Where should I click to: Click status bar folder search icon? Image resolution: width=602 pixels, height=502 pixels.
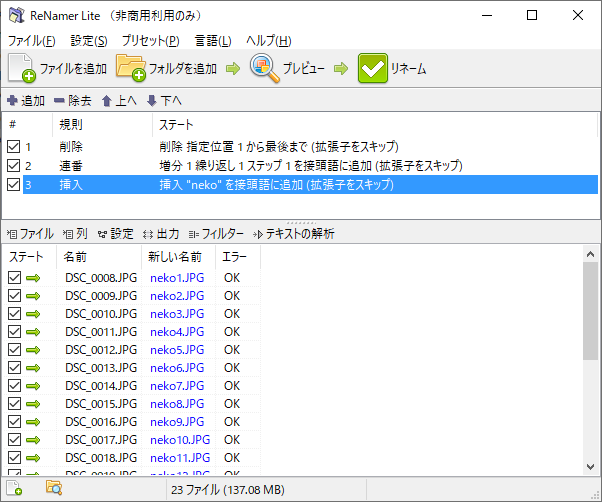point(54,487)
